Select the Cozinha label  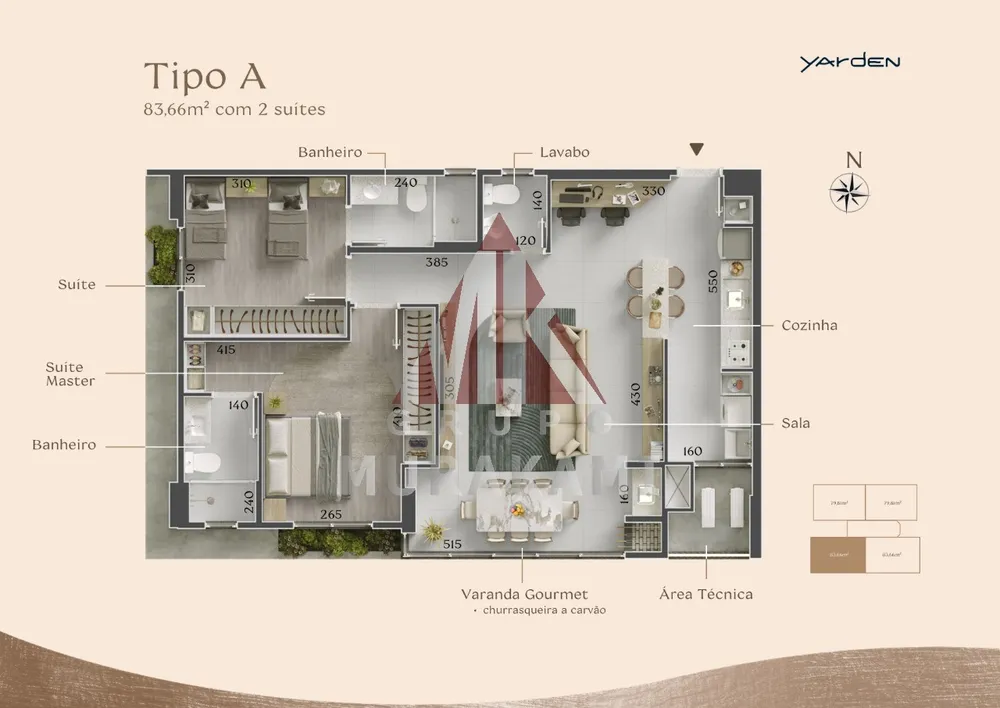809,325
